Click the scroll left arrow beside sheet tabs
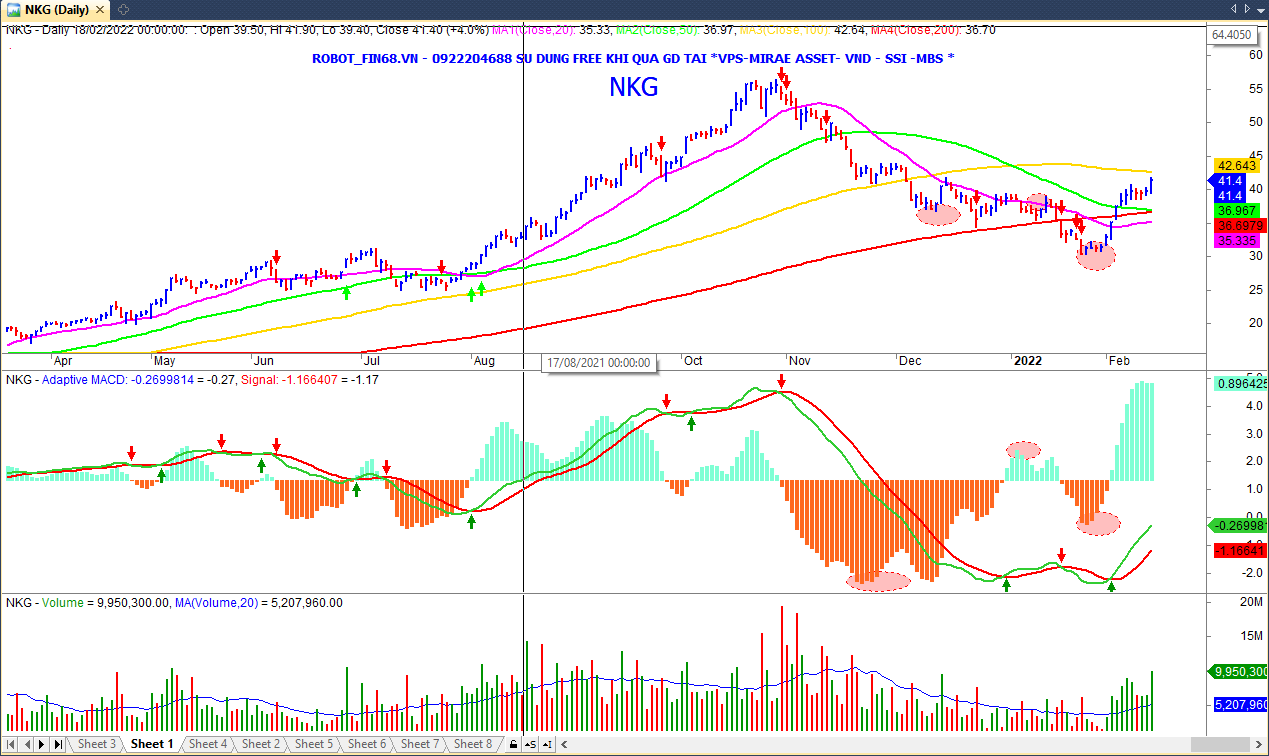 point(565,744)
